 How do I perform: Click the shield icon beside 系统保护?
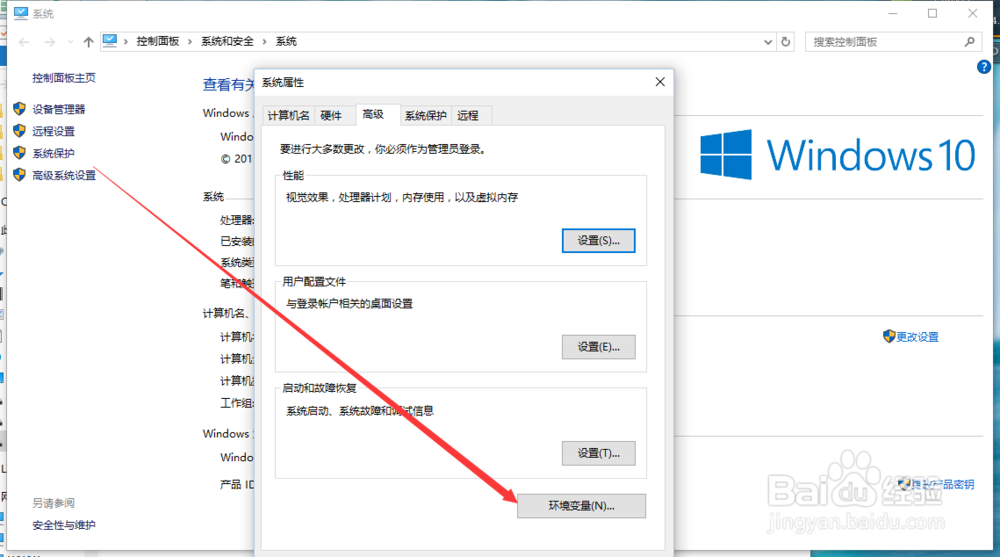click(20, 153)
